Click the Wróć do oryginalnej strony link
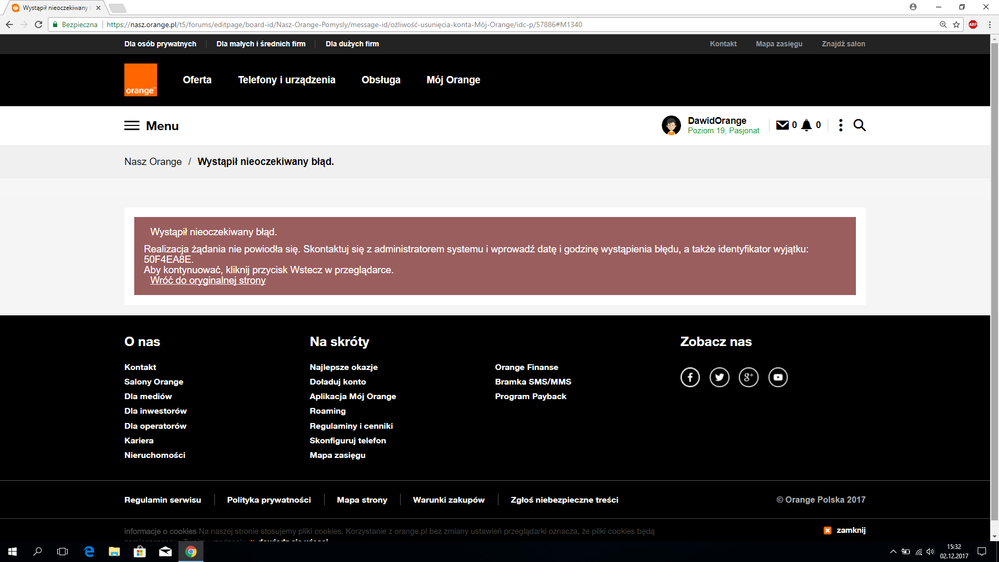The height and width of the screenshot is (562, 999). pos(208,281)
